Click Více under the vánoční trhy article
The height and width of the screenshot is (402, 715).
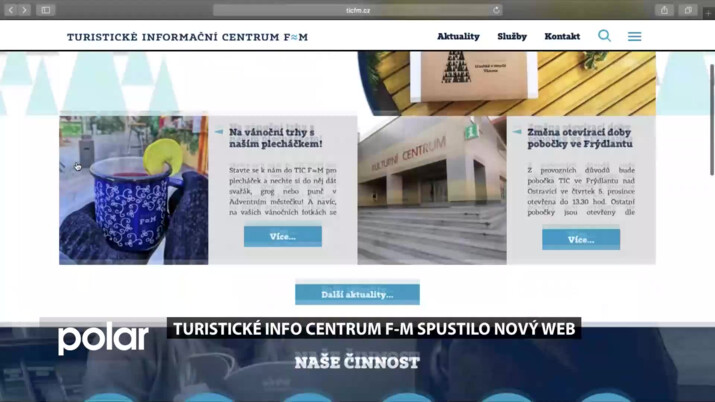[x=283, y=237]
